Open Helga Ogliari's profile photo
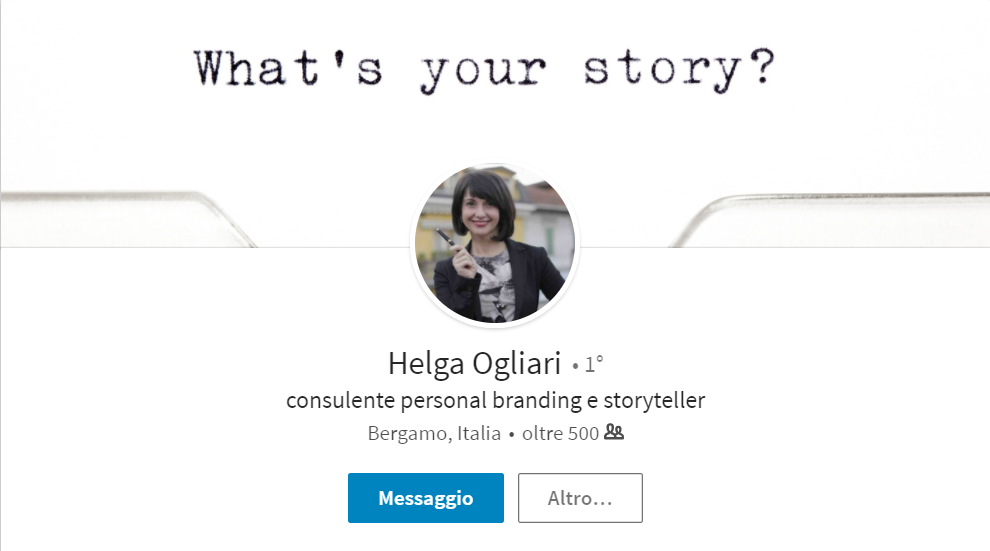This screenshot has width=990, height=551. pyautogui.click(x=495, y=243)
